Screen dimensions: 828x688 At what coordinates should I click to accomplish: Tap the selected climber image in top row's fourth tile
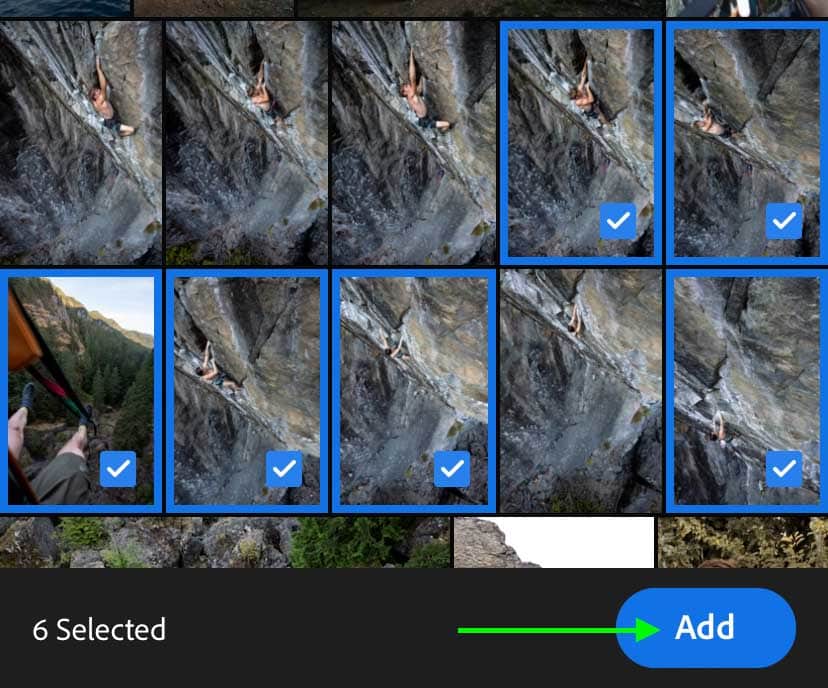pyautogui.click(x=581, y=143)
